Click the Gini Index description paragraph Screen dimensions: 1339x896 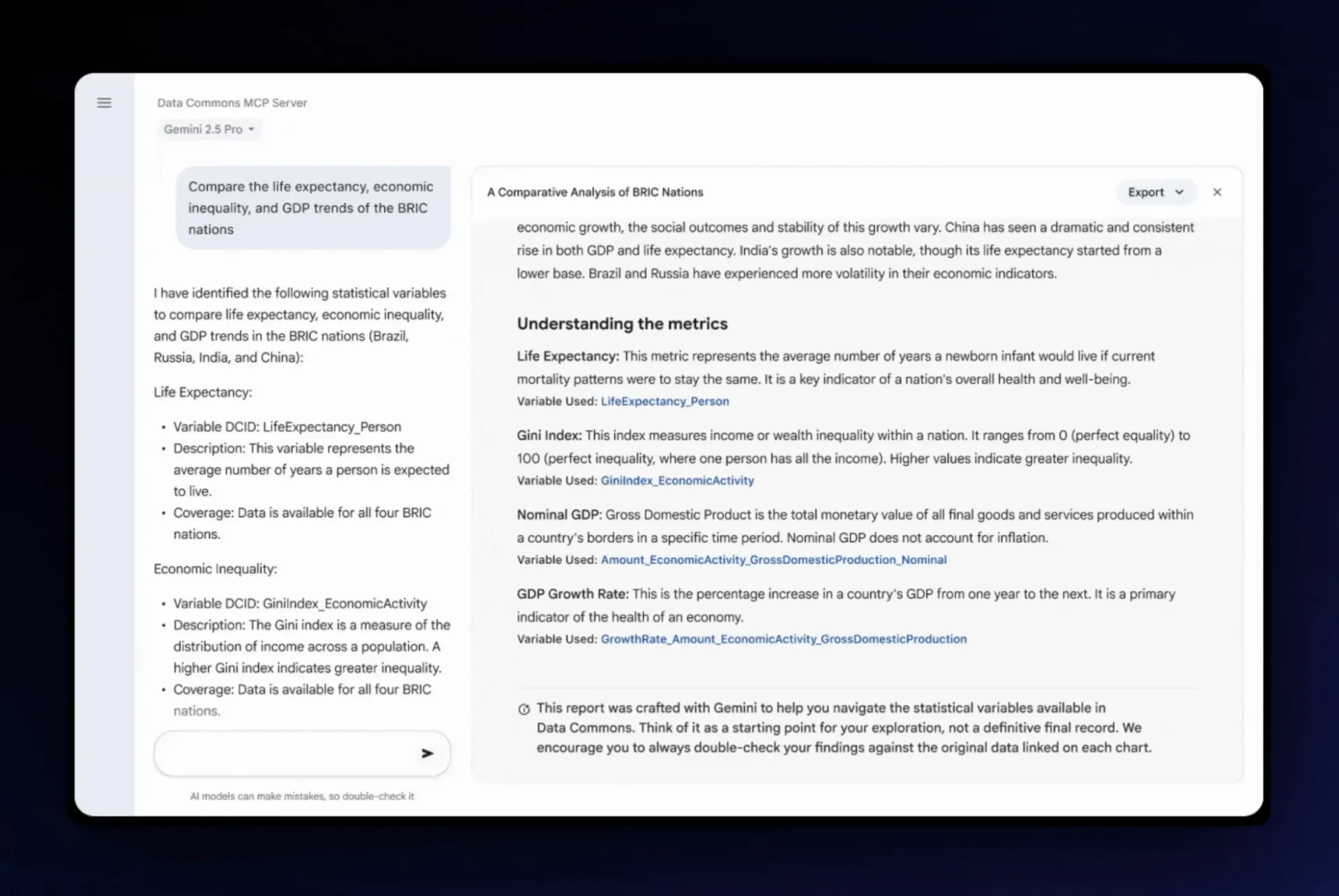837,446
